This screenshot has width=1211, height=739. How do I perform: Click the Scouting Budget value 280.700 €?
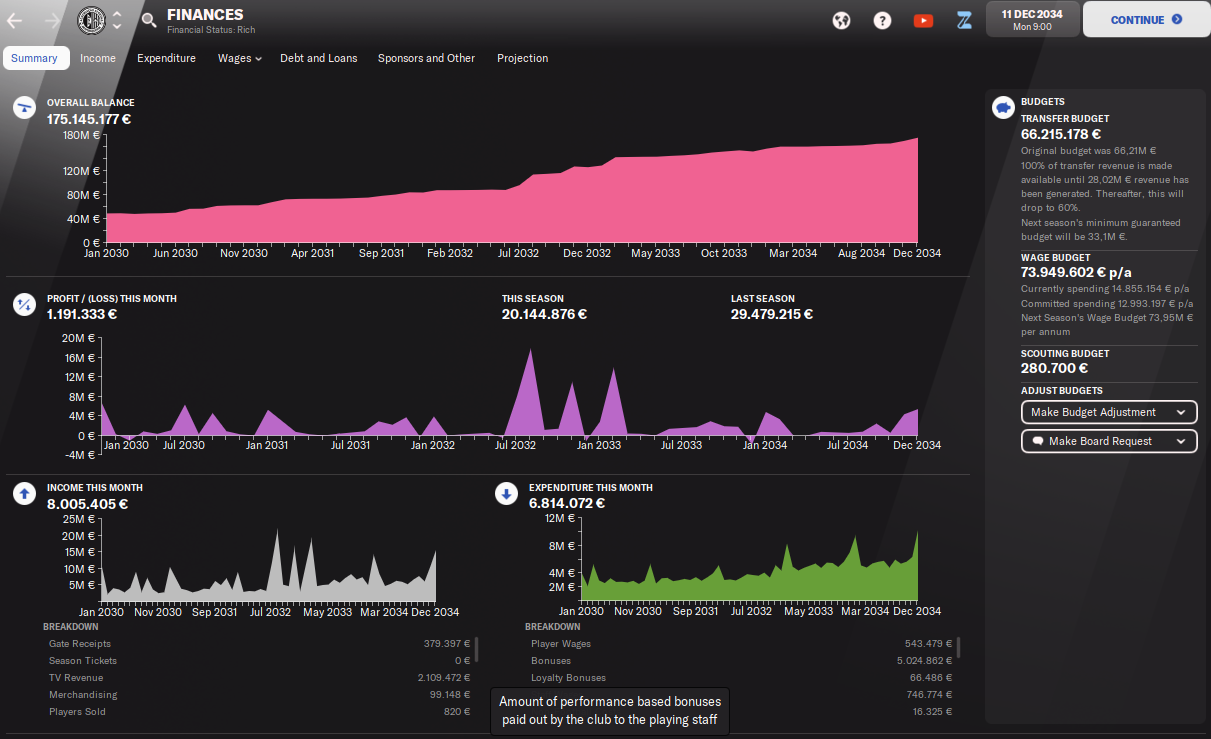[x=1055, y=368]
